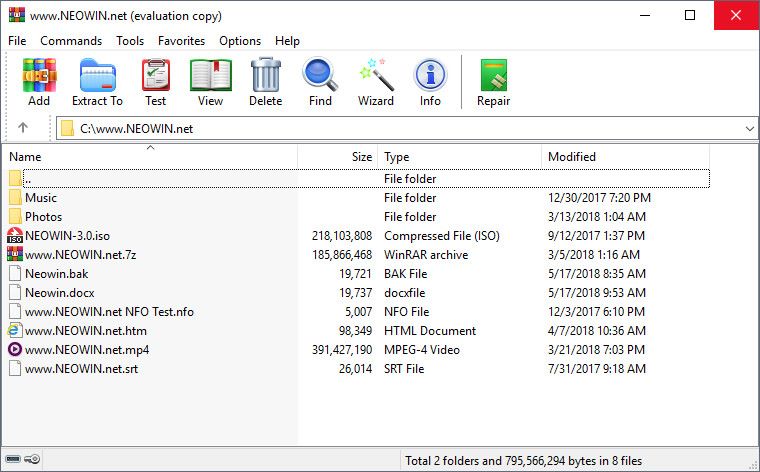Sort files by Size column header
The image size is (760, 472).
(338, 157)
